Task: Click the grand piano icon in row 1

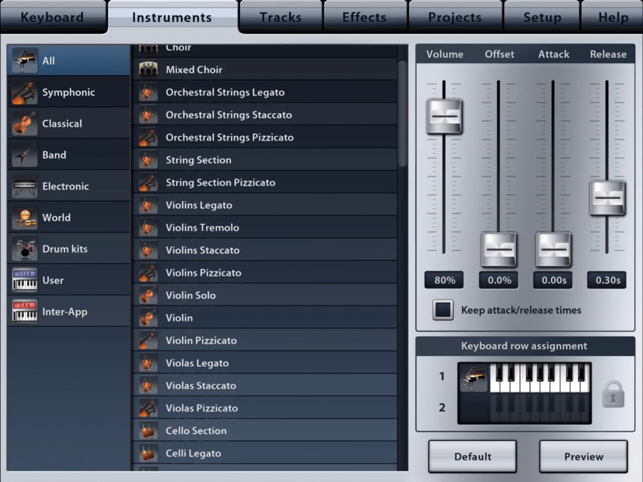Action: pyautogui.click(x=474, y=378)
